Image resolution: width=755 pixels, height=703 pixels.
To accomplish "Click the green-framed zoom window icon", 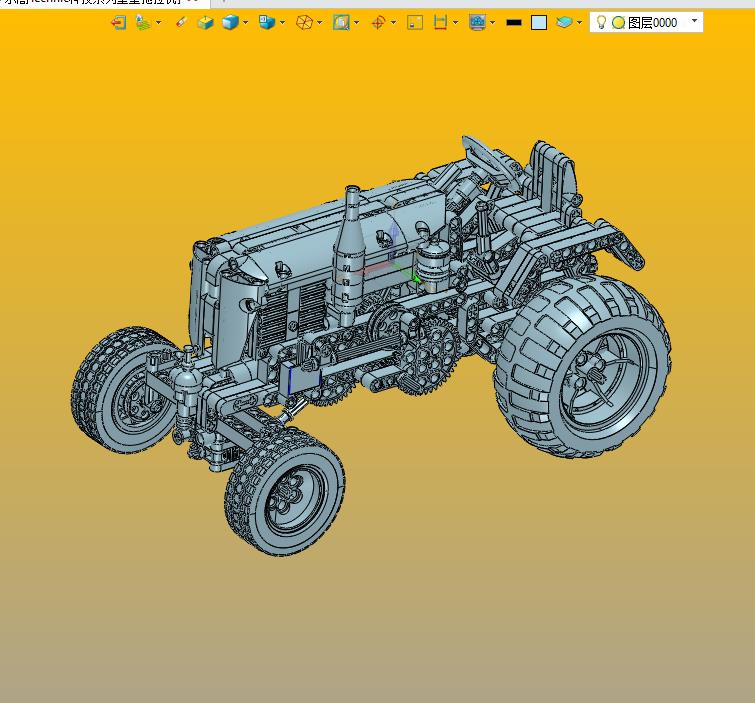I will [341, 22].
